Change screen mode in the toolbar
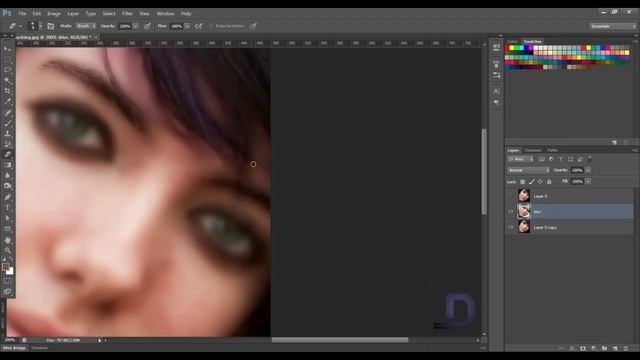This screenshot has height=360, width=640. point(7,292)
